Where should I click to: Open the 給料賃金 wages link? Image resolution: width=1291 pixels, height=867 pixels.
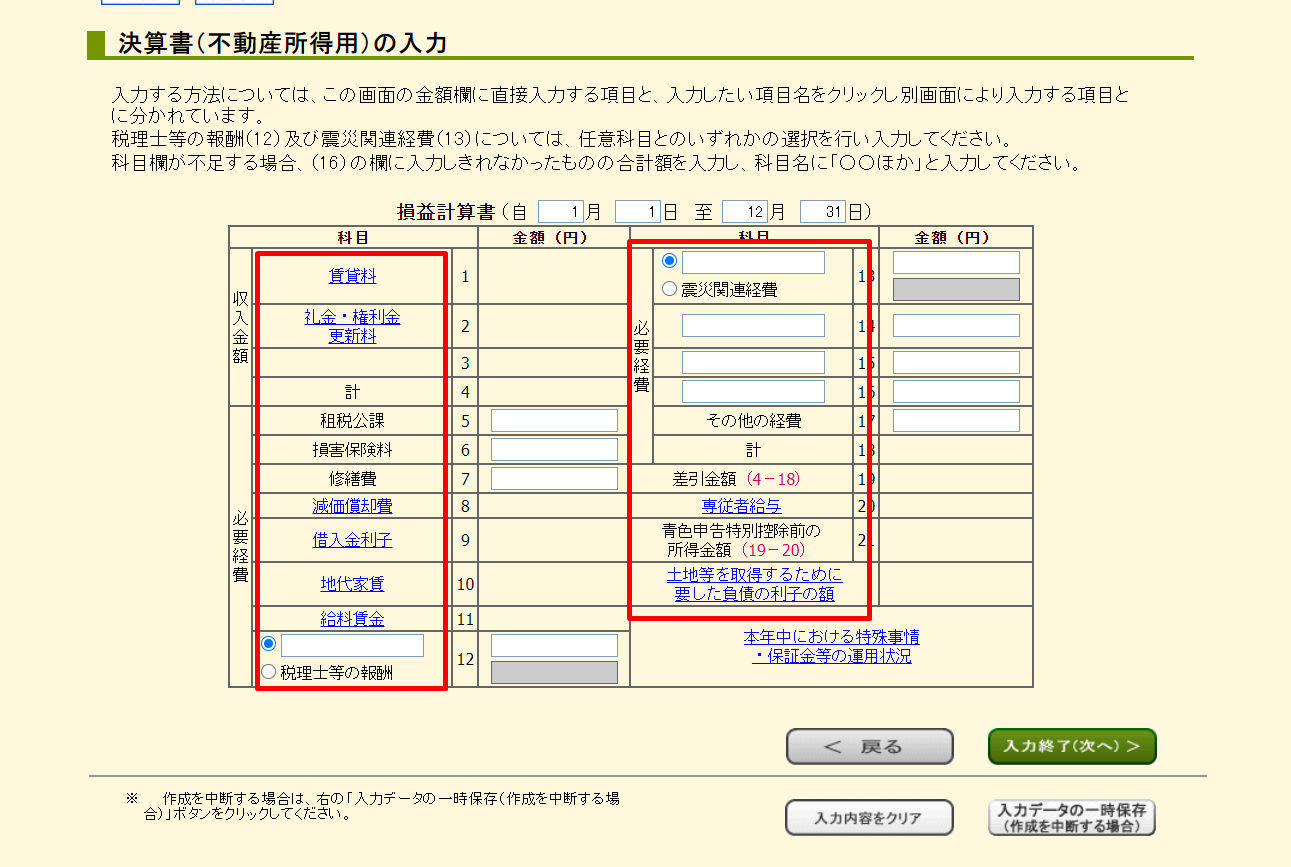tap(352, 620)
